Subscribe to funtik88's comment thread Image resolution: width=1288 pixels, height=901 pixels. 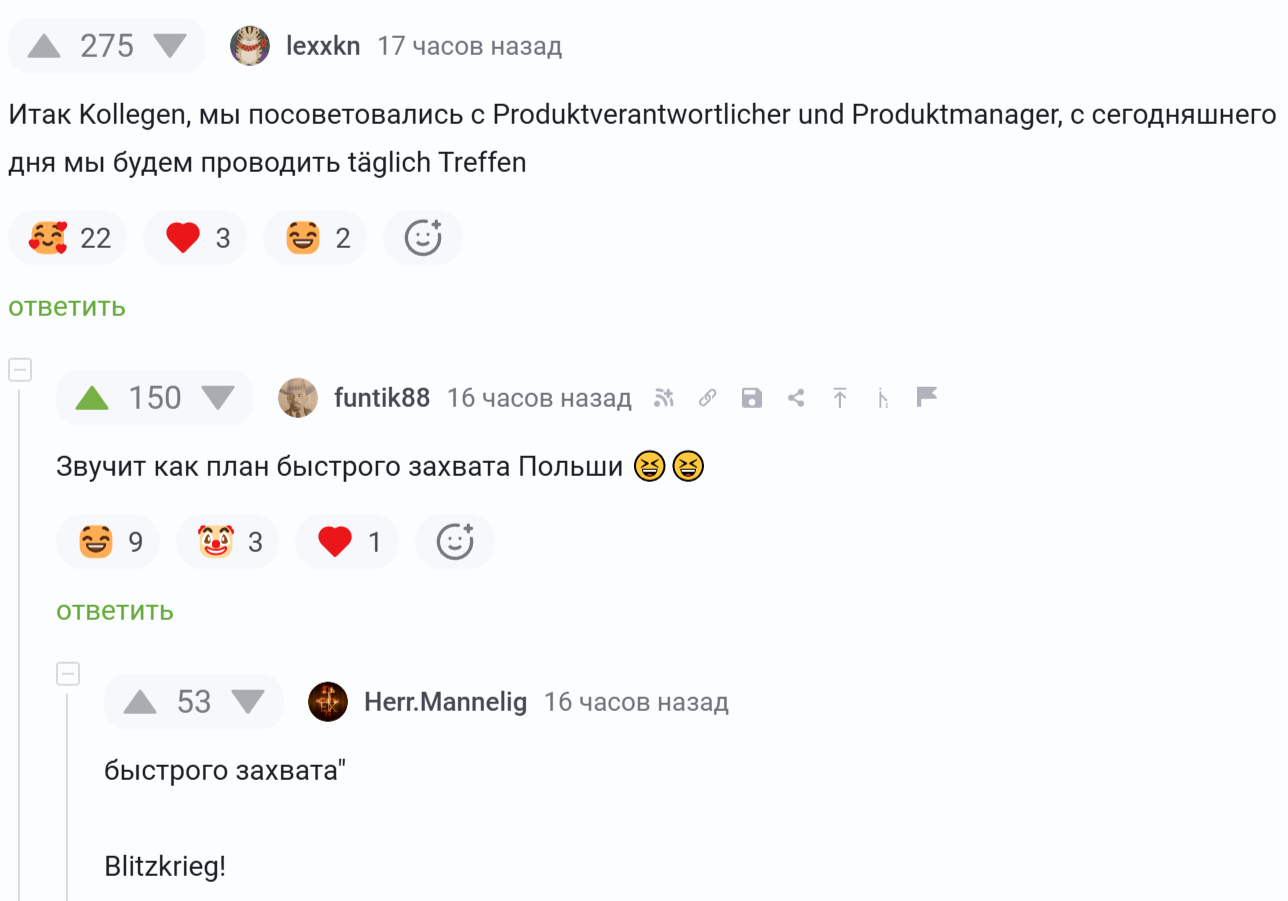[x=664, y=398]
